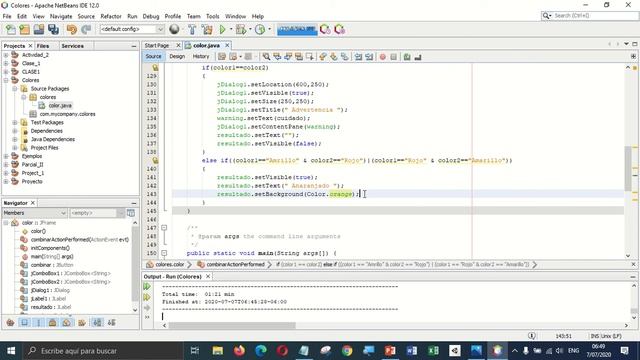Toggle Sort by Name in Navigator
The image size is (640, 360).
click(97, 323)
